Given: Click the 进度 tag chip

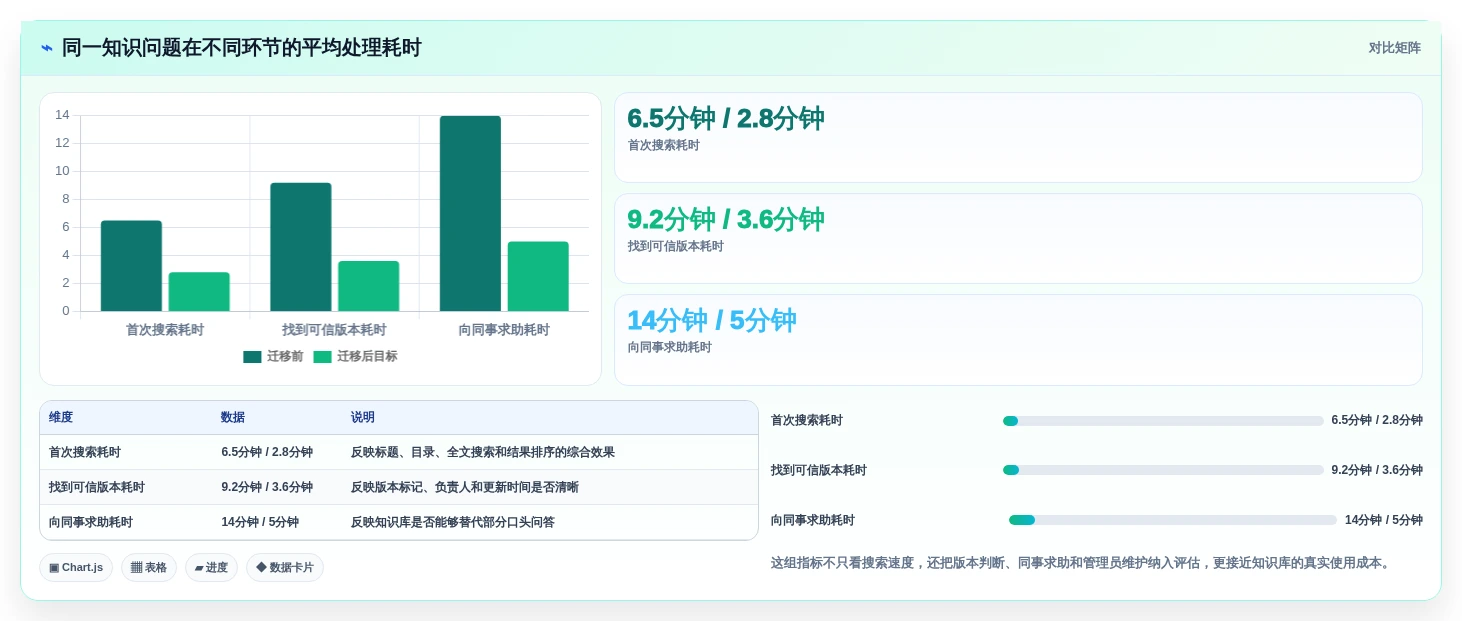Looking at the screenshot, I should click(211, 568).
